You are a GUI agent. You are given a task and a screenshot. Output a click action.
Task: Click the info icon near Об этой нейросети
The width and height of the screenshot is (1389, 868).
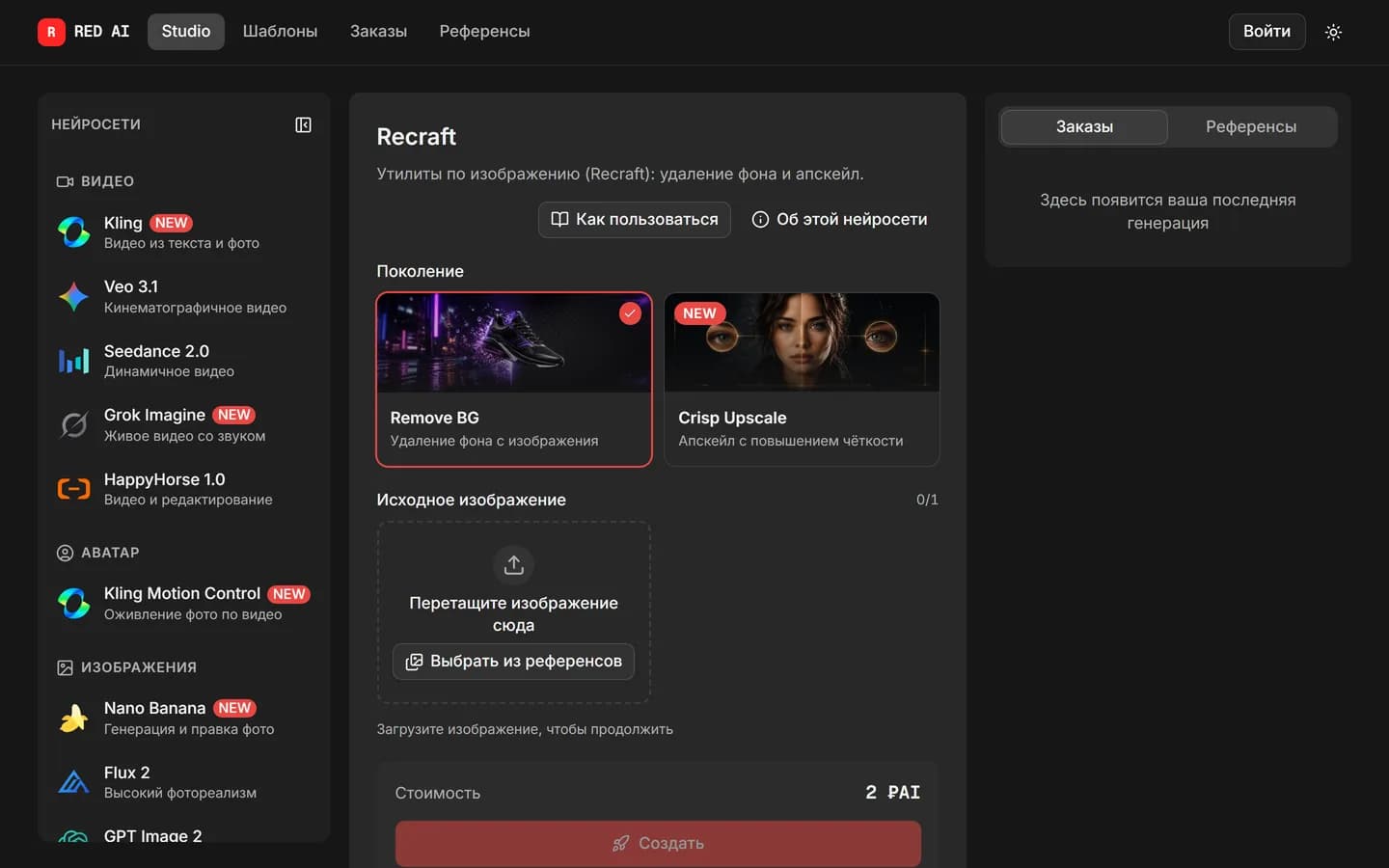click(760, 219)
